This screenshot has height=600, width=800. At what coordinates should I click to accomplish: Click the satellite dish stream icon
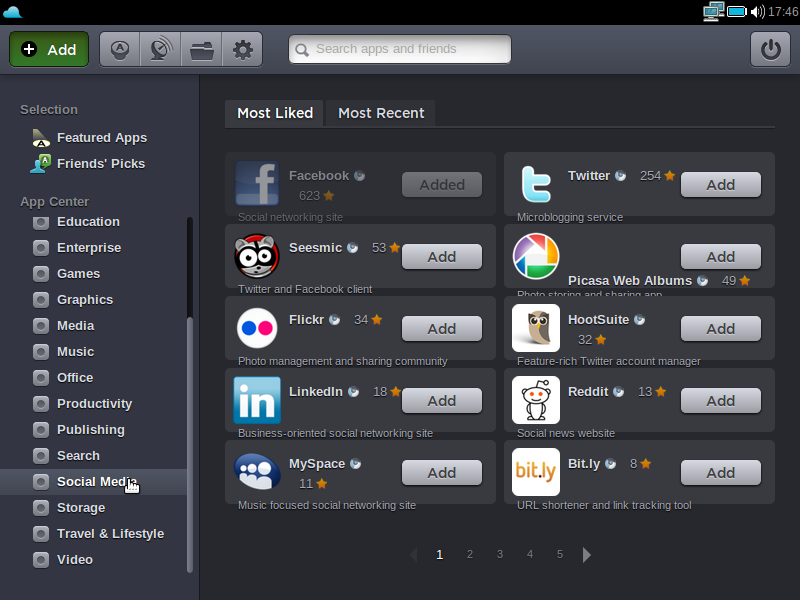[161, 49]
